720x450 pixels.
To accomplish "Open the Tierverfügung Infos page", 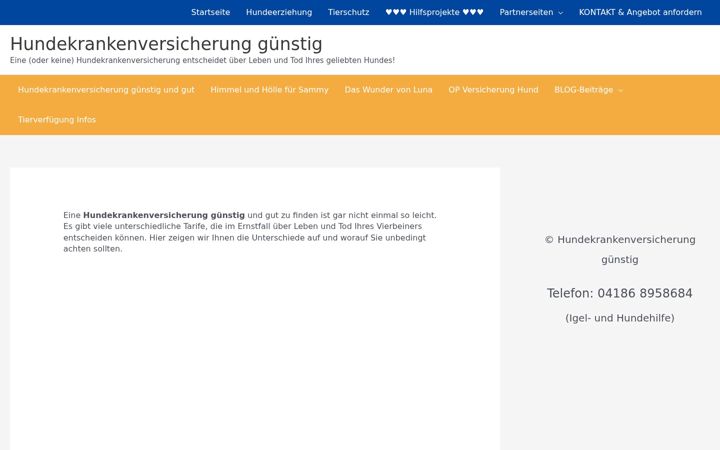I will pos(57,120).
